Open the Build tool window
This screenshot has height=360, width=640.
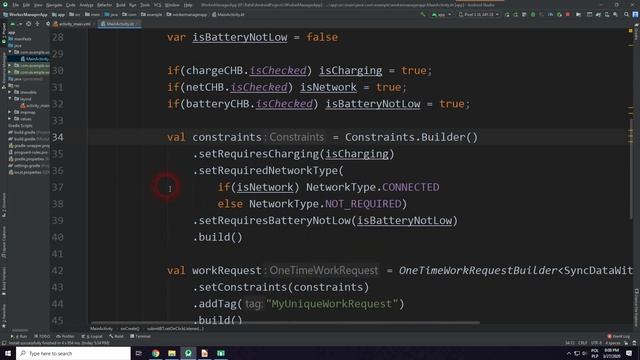coord(116,336)
